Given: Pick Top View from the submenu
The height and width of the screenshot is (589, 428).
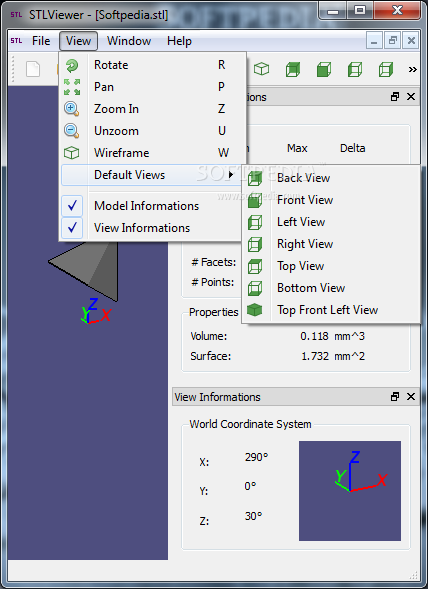Looking at the screenshot, I should [x=331, y=266].
